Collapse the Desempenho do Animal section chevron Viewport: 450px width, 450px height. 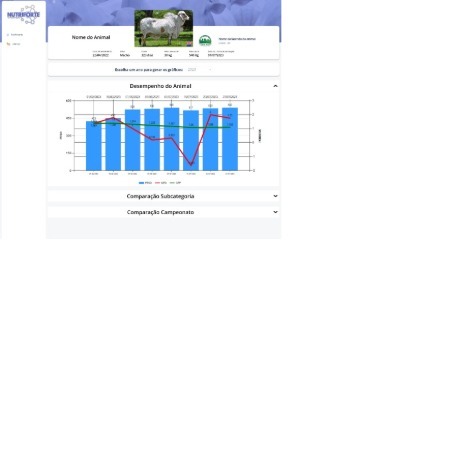(275, 86)
